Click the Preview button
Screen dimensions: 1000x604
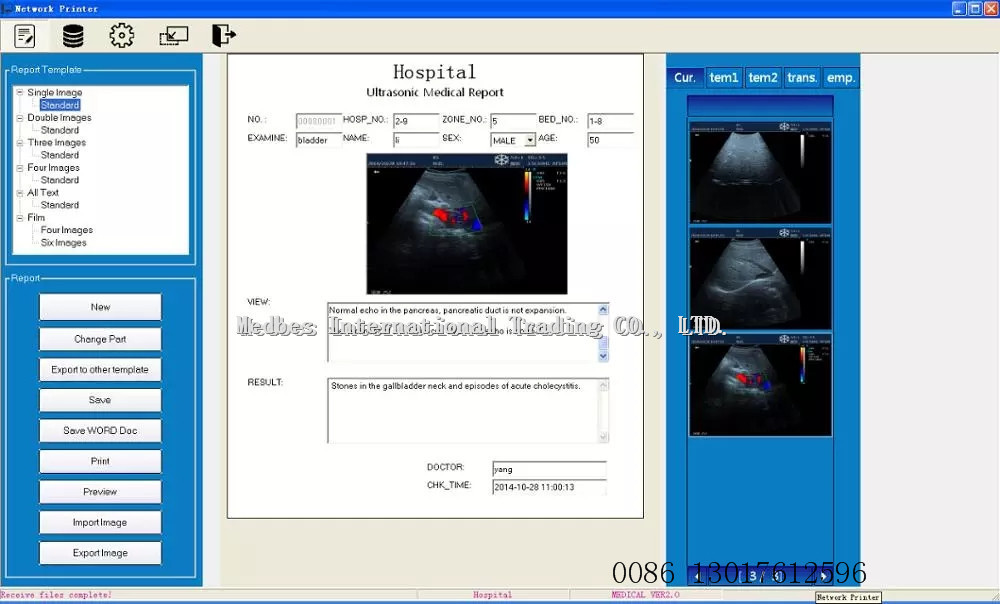tap(100, 492)
